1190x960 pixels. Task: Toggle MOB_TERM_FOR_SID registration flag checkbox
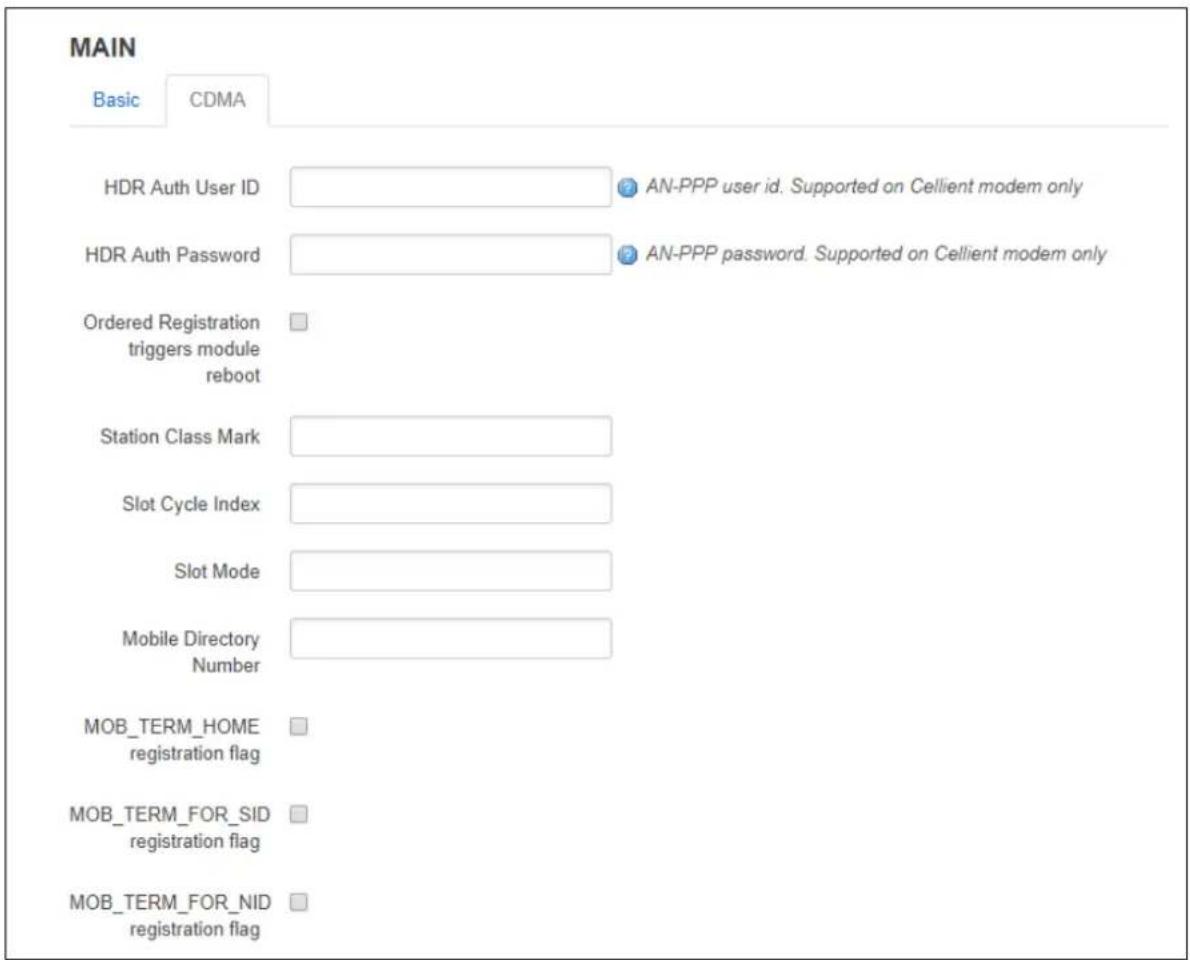tap(299, 814)
